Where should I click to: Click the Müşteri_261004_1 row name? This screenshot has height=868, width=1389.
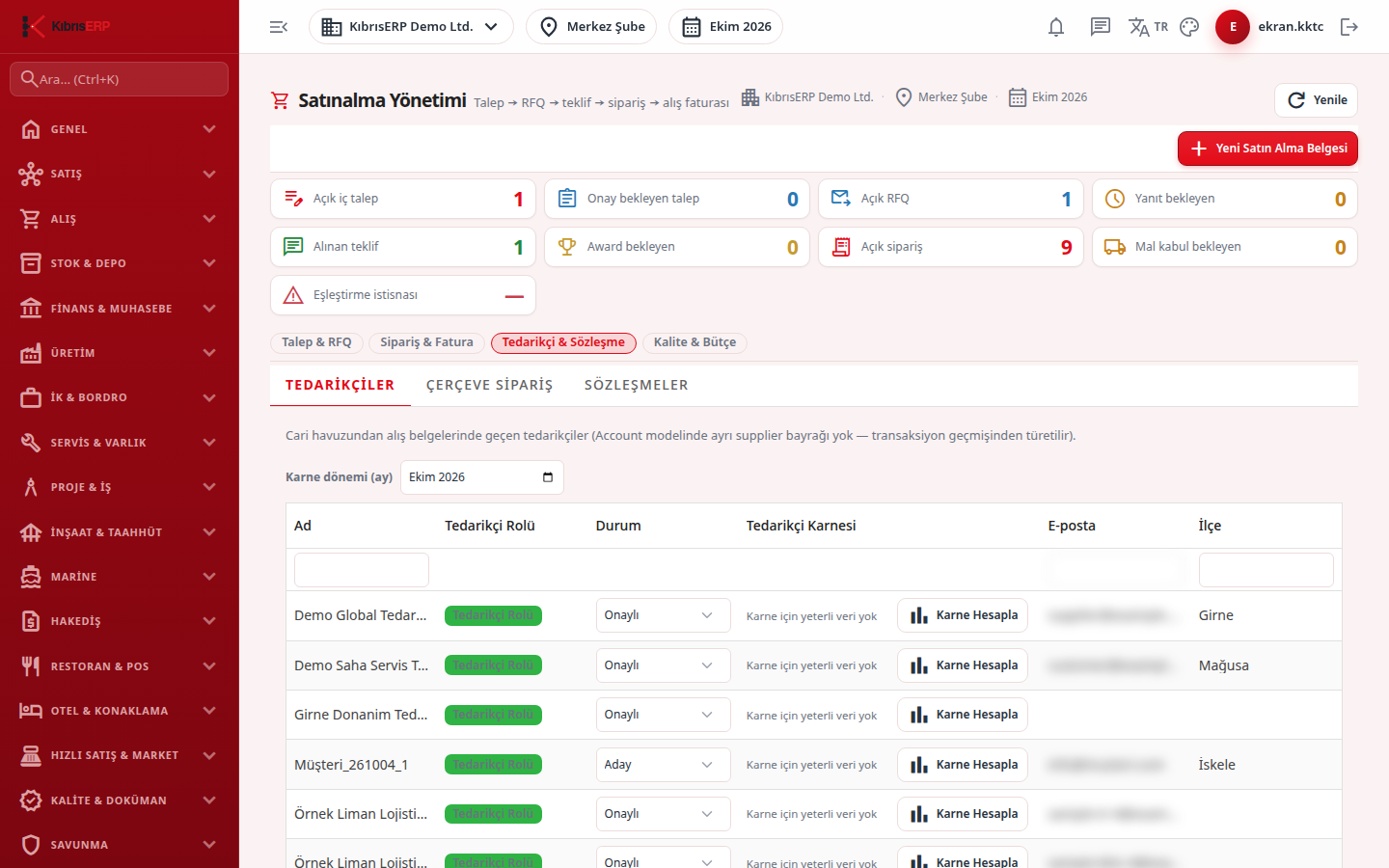click(x=351, y=765)
